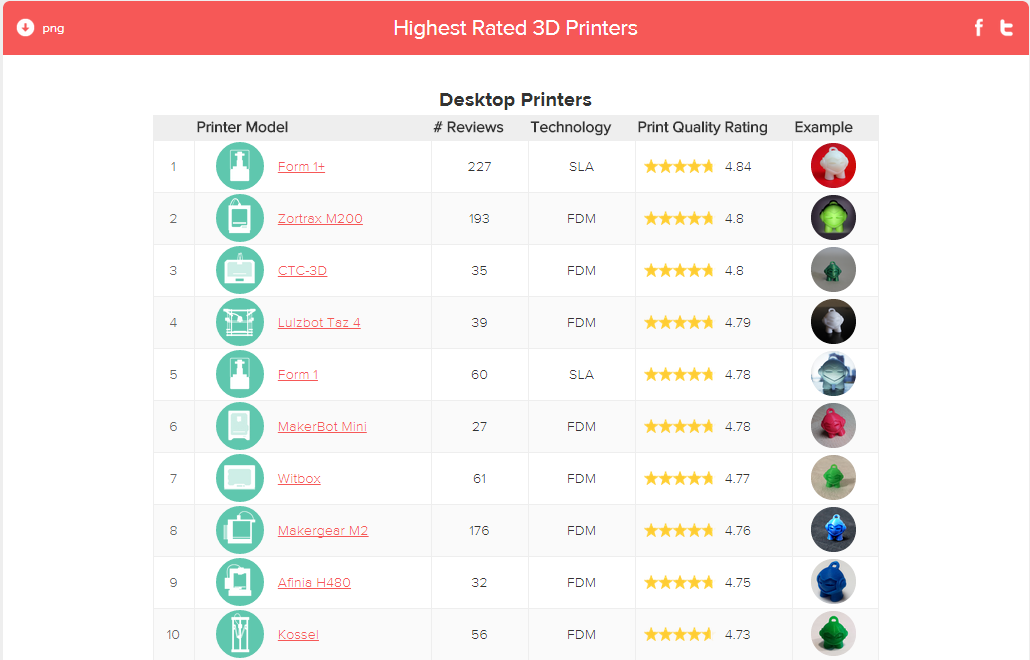View Makergear M2 example thumbnail
This screenshot has width=1030, height=660.
point(833,530)
